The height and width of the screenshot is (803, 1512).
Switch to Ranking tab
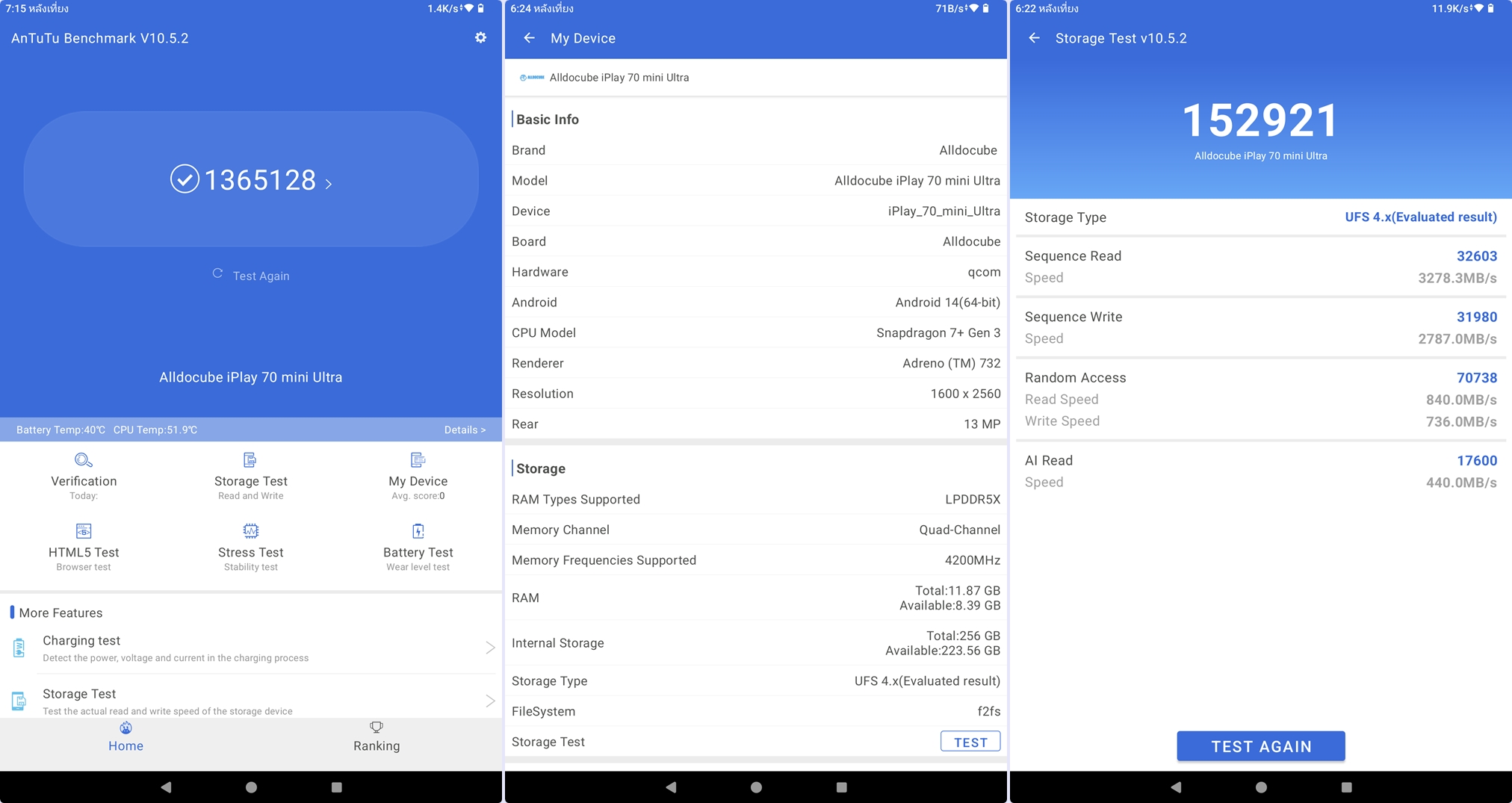pos(377,737)
